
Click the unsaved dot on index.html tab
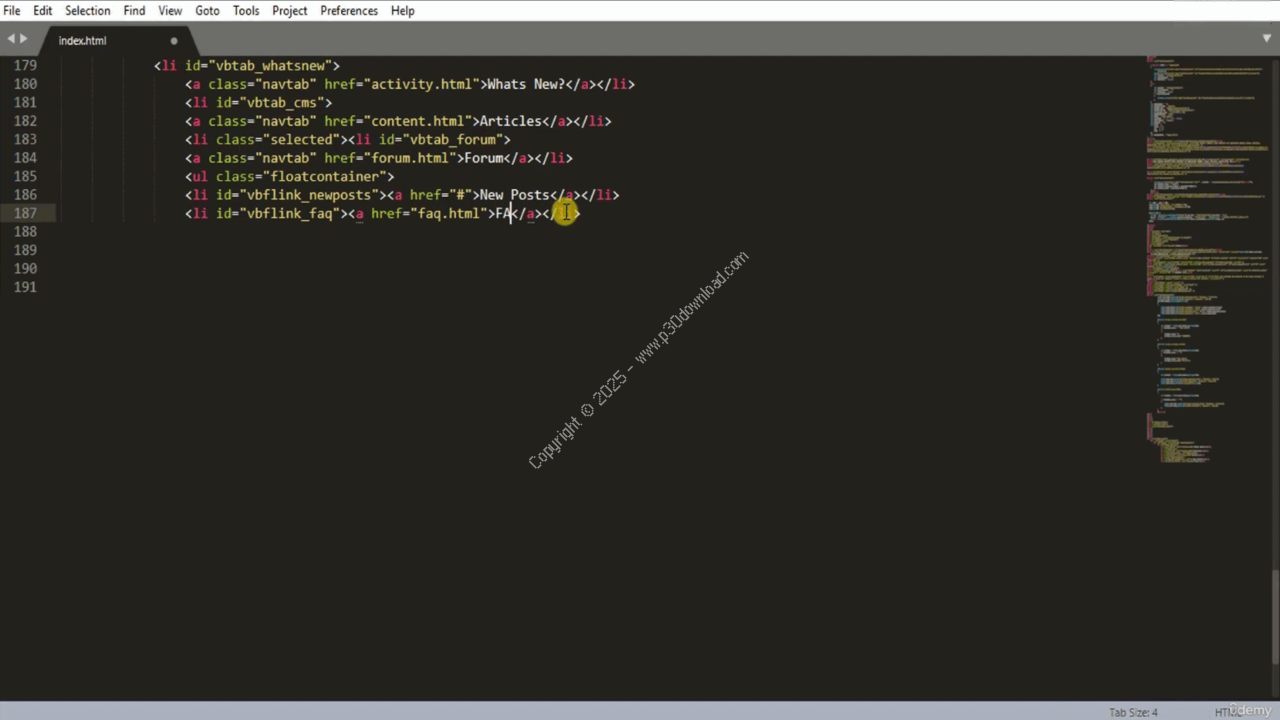coord(174,41)
